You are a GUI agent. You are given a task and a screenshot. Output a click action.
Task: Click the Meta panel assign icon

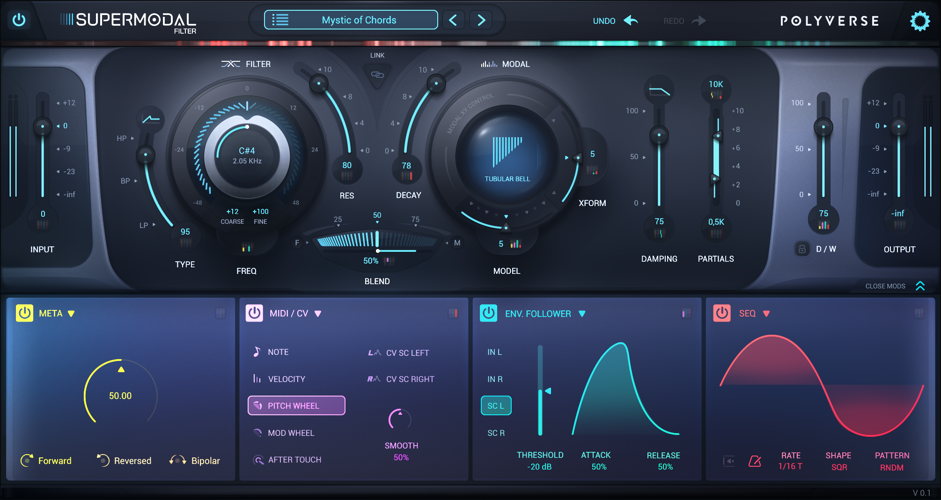[x=220, y=313]
